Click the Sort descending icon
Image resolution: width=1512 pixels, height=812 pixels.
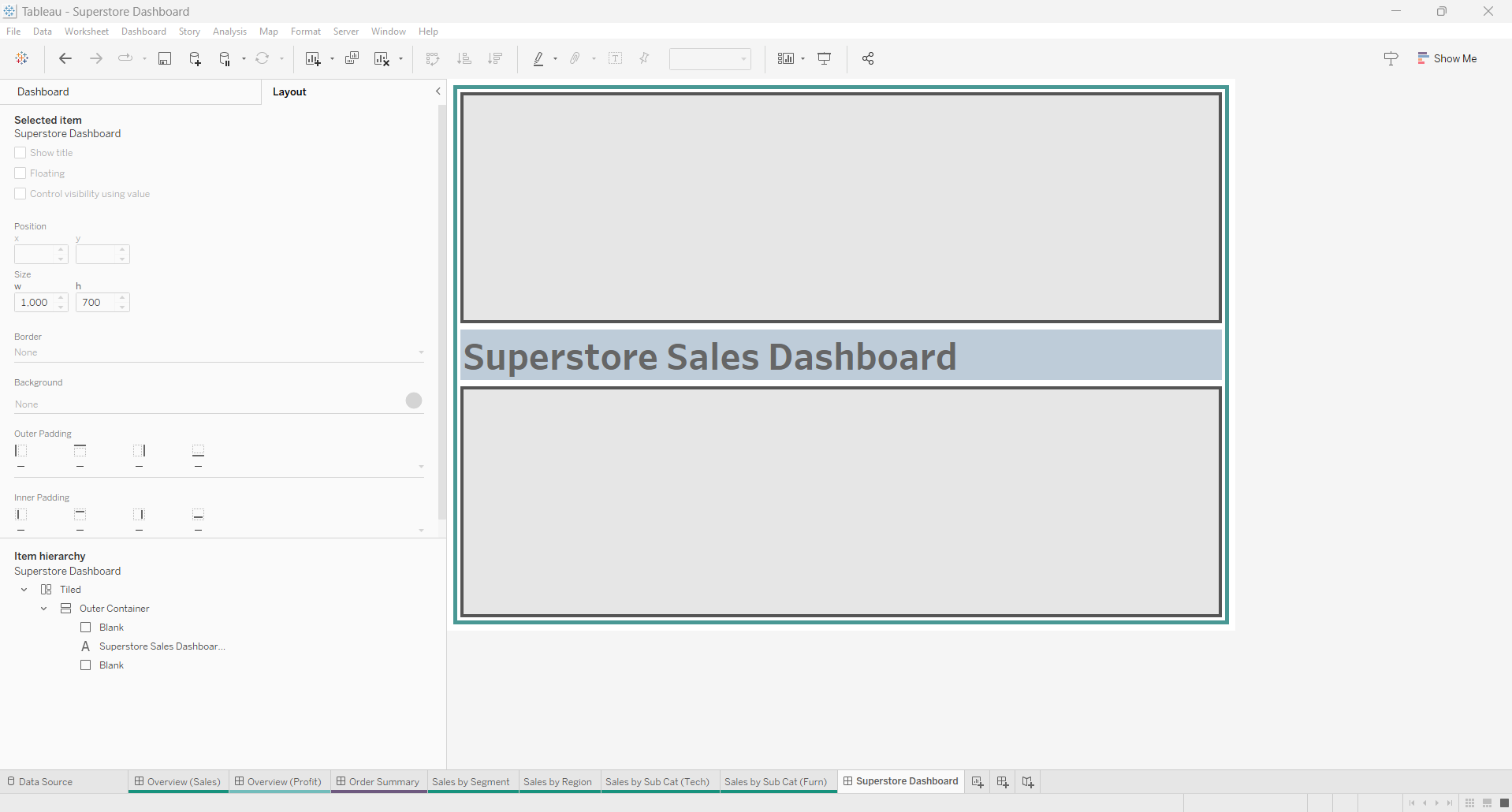coord(495,58)
